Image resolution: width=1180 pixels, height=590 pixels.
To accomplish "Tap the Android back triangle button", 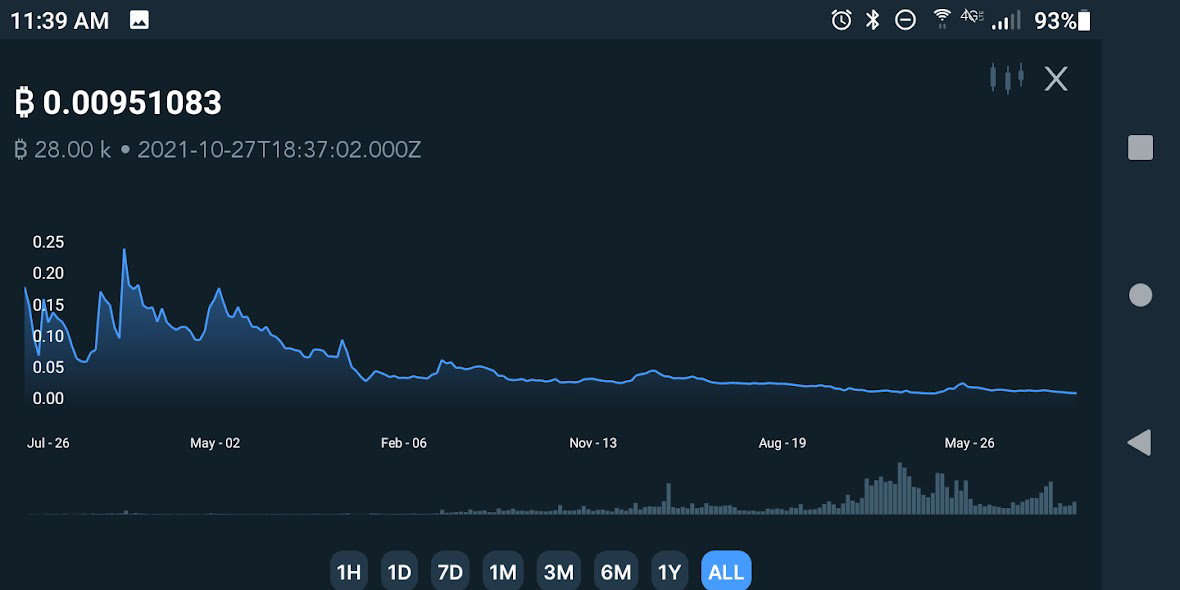I will [x=1139, y=442].
